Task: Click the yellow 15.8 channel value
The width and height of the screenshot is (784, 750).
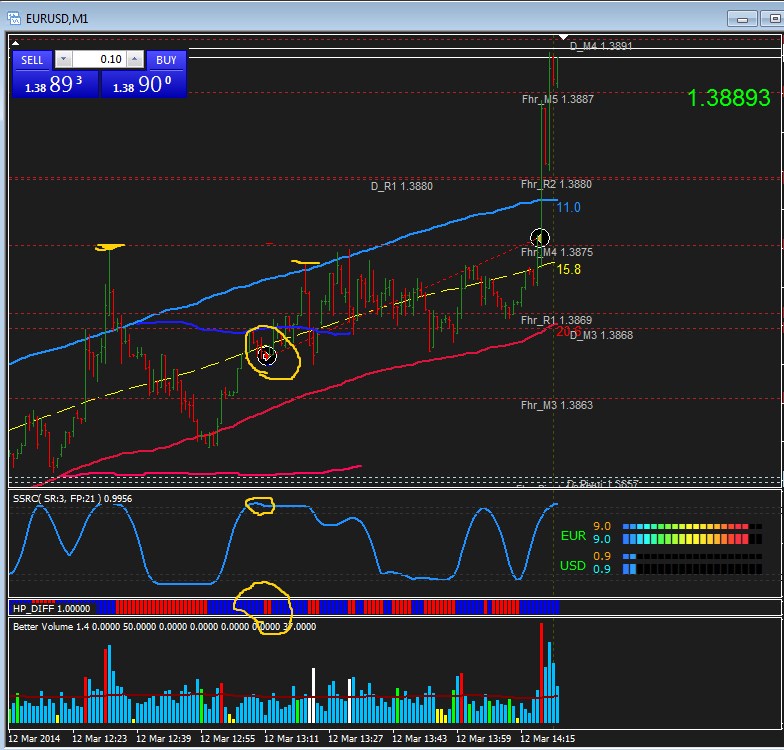Action: tap(568, 270)
